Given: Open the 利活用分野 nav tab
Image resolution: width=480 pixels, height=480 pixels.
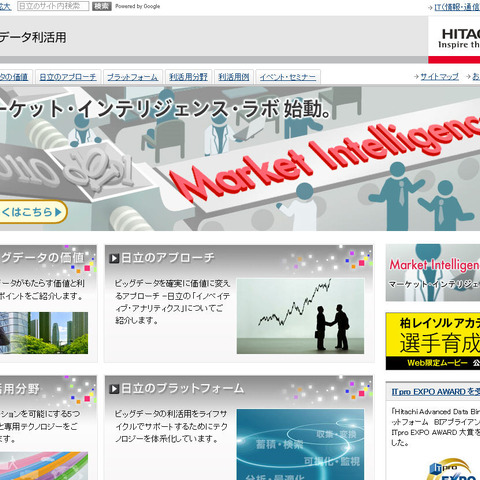Looking at the screenshot, I should point(188,77).
